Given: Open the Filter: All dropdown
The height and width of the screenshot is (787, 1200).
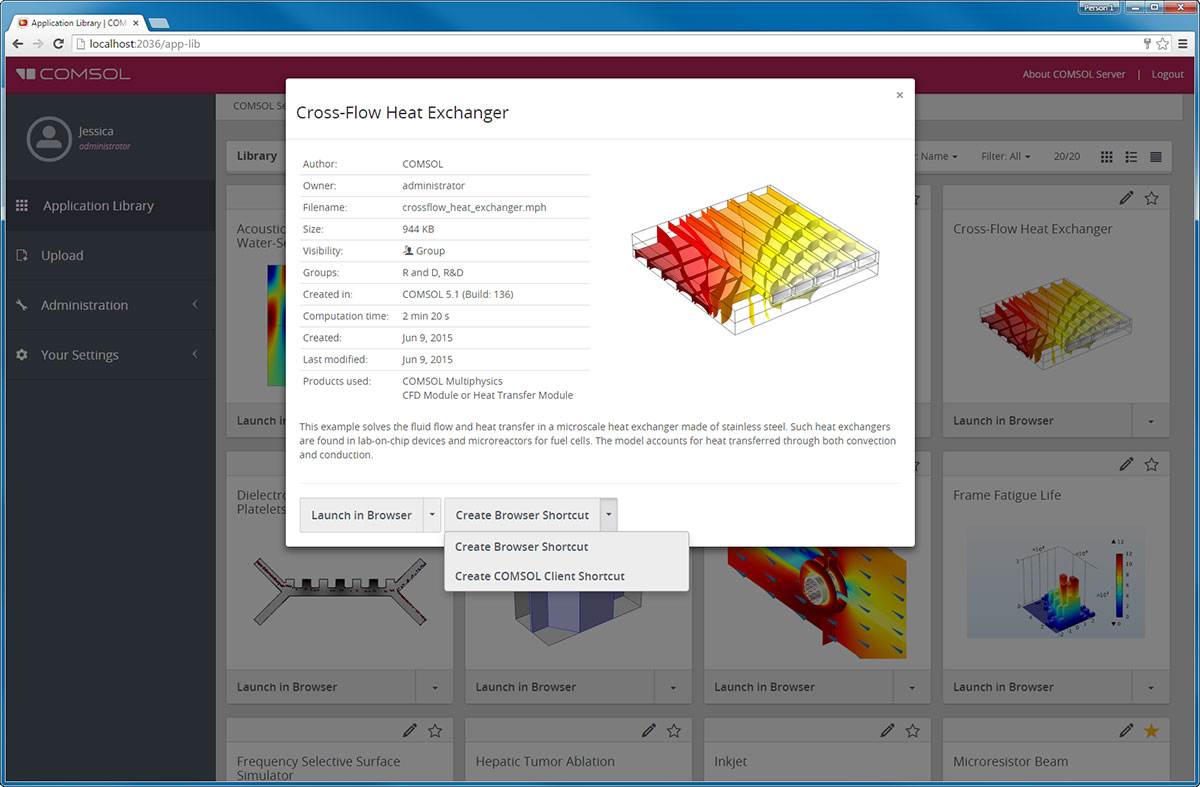Looking at the screenshot, I should [x=1005, y=157].
